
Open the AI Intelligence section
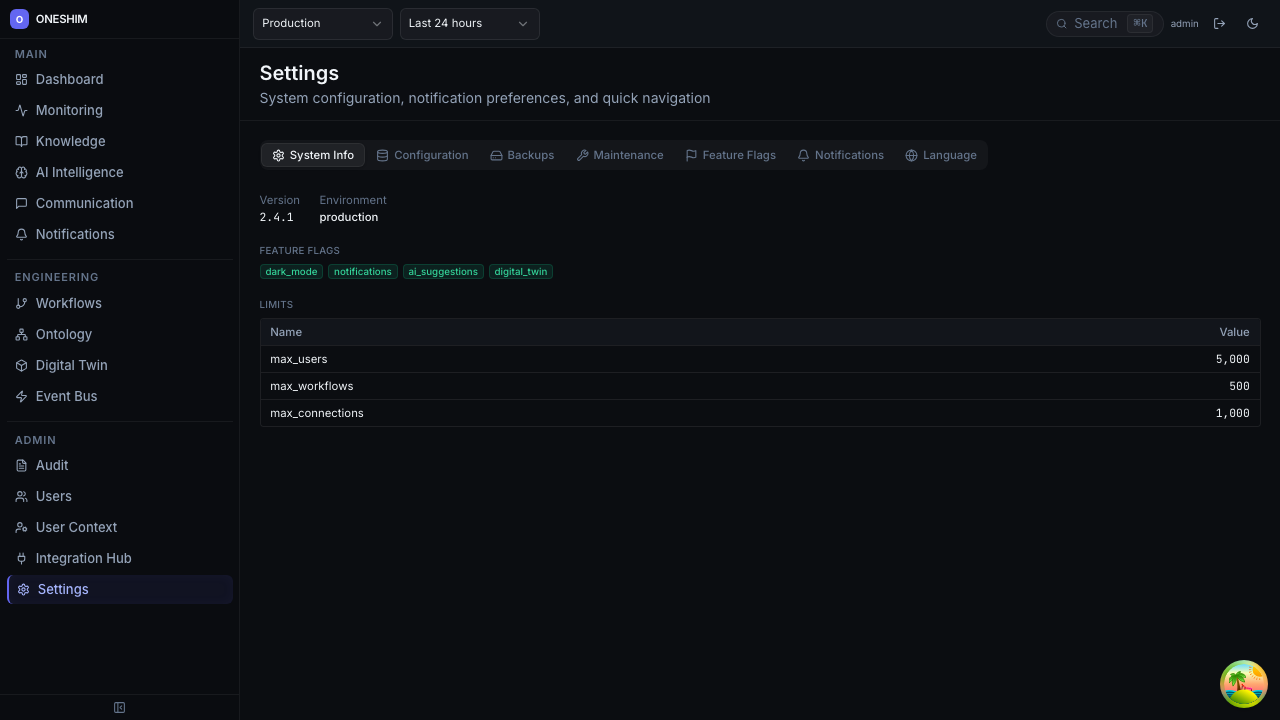tap(79, 172)
